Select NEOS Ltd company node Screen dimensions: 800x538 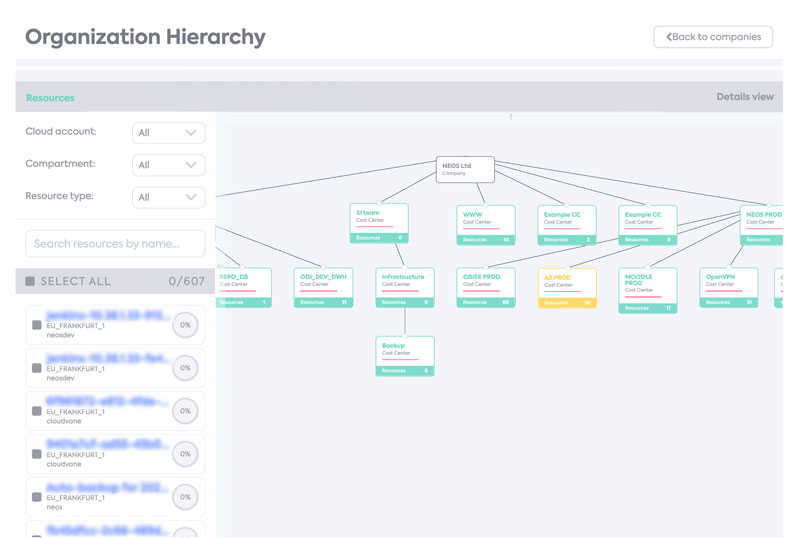(x=465, y=169)
